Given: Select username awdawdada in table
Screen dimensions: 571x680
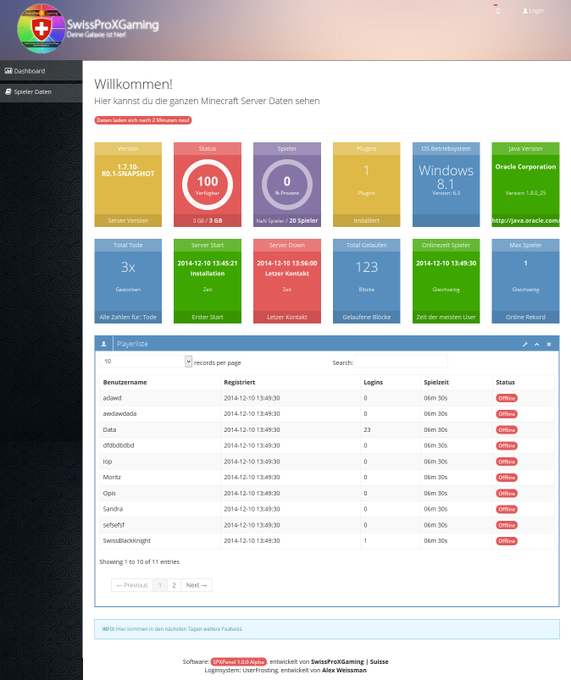Looking at the screenshot, I should [x=120, y=414].
